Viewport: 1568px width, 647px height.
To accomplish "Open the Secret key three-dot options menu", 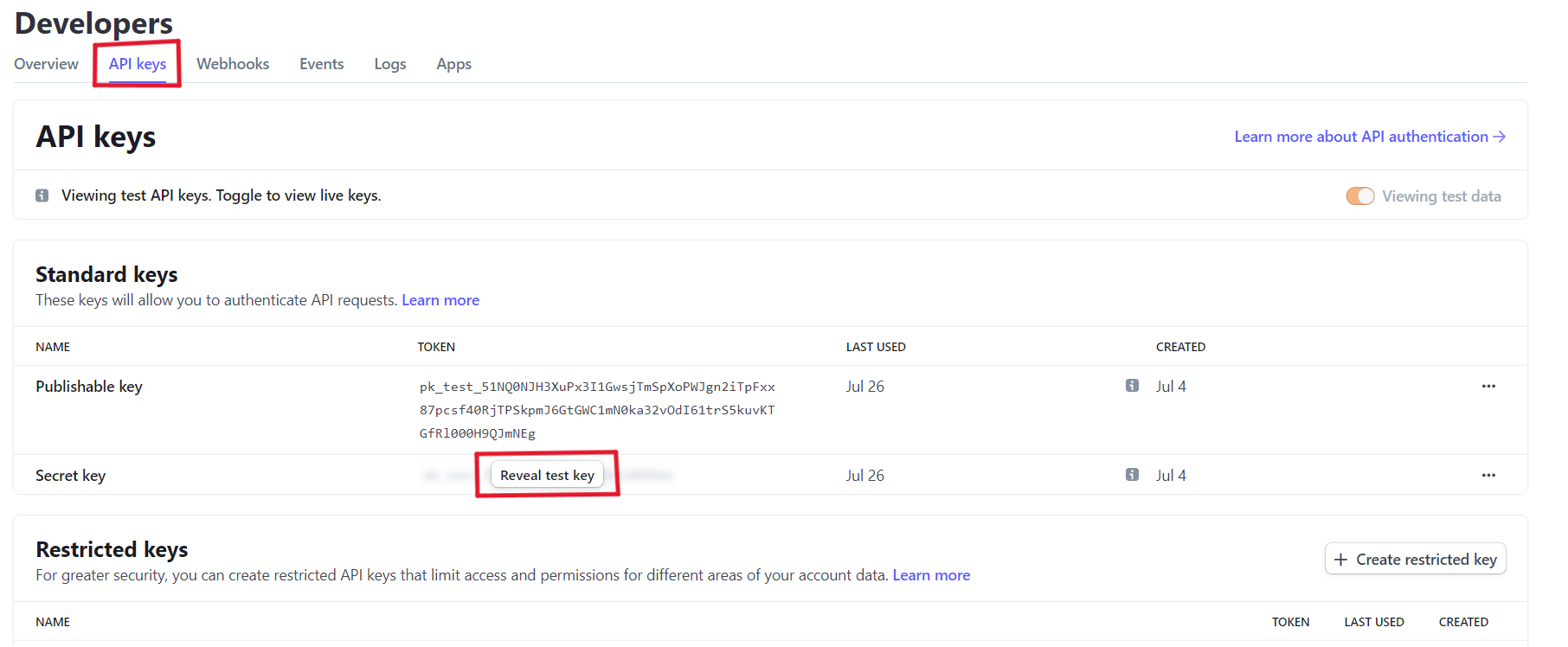I will click(1488, 475).
